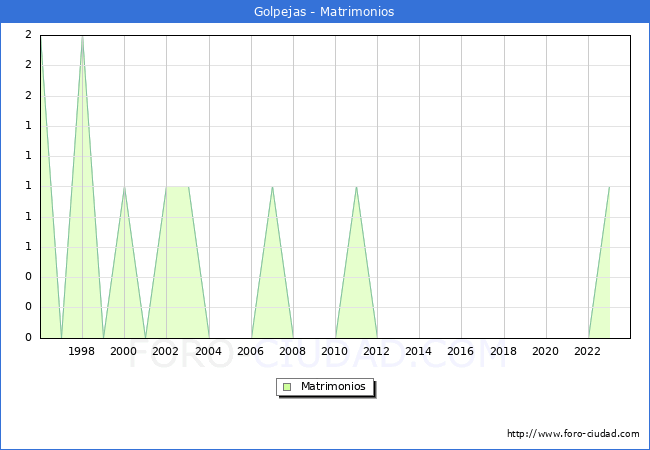Click the 2002 x-axis label
This screenshot has height=450, width=650.
coord(165,351)
